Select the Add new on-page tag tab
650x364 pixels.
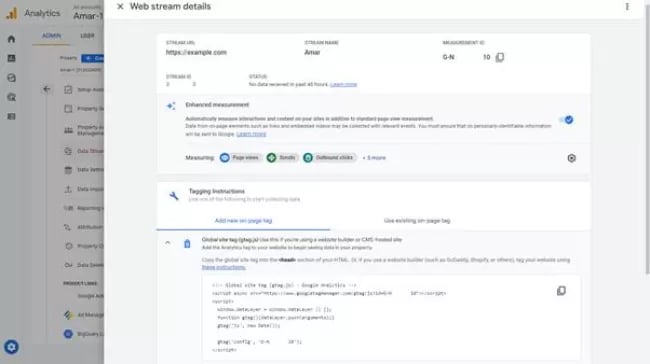pos(243,221)
